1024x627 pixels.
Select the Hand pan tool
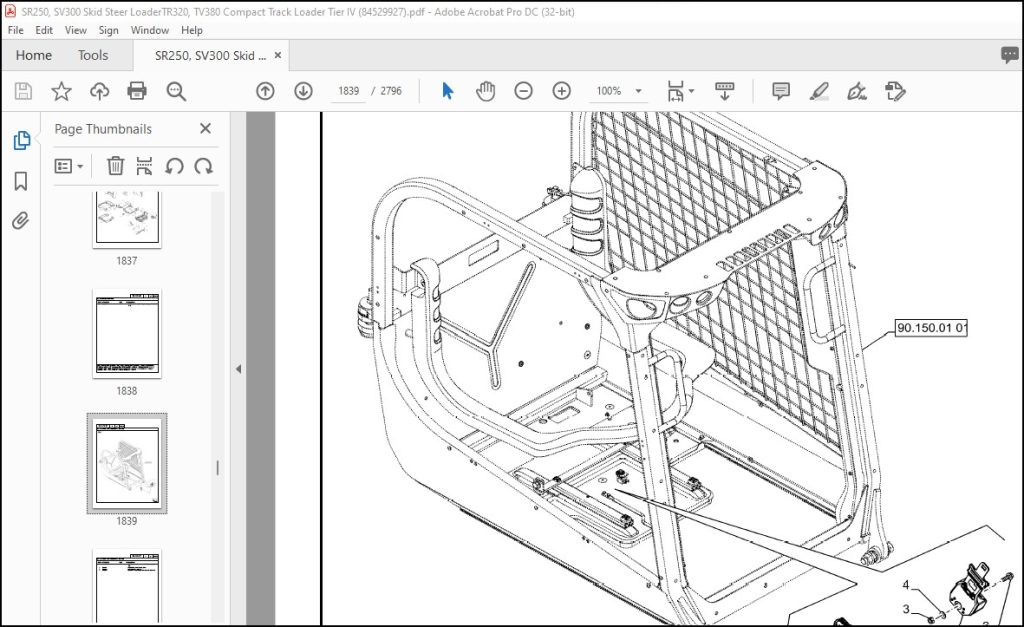pos(485,91)
